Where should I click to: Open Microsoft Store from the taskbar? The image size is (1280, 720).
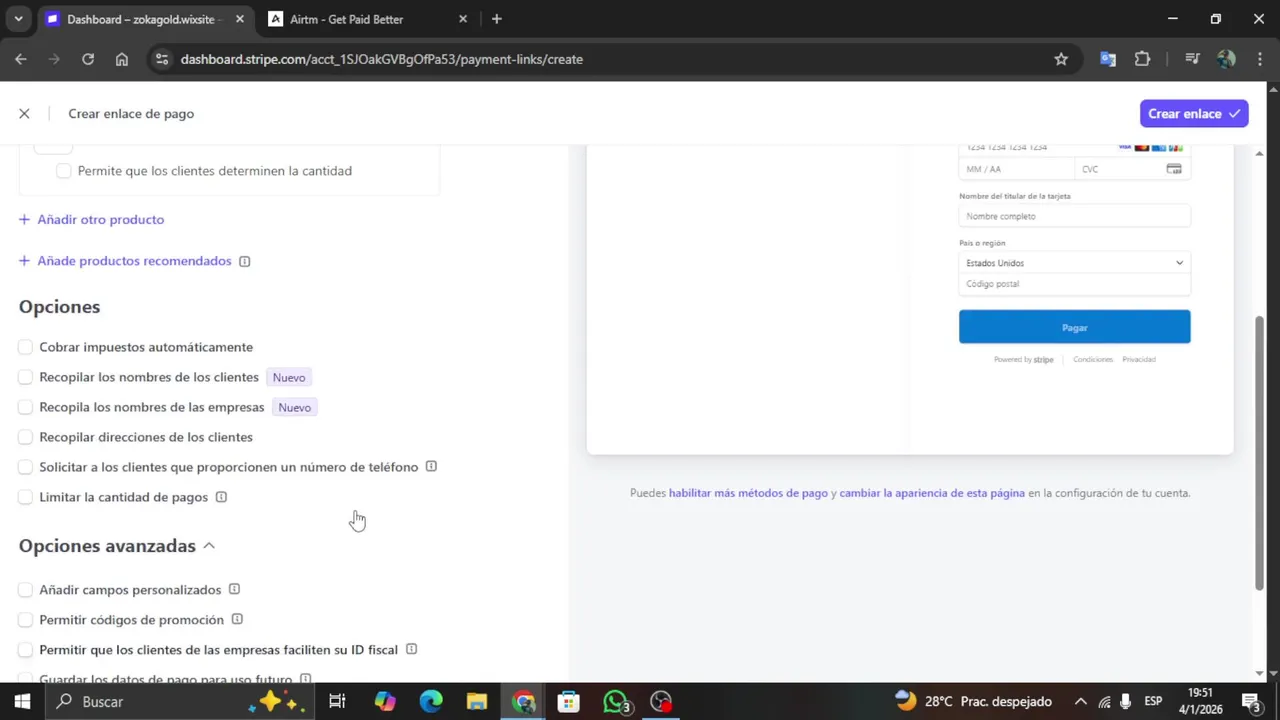tap(569, 702)
